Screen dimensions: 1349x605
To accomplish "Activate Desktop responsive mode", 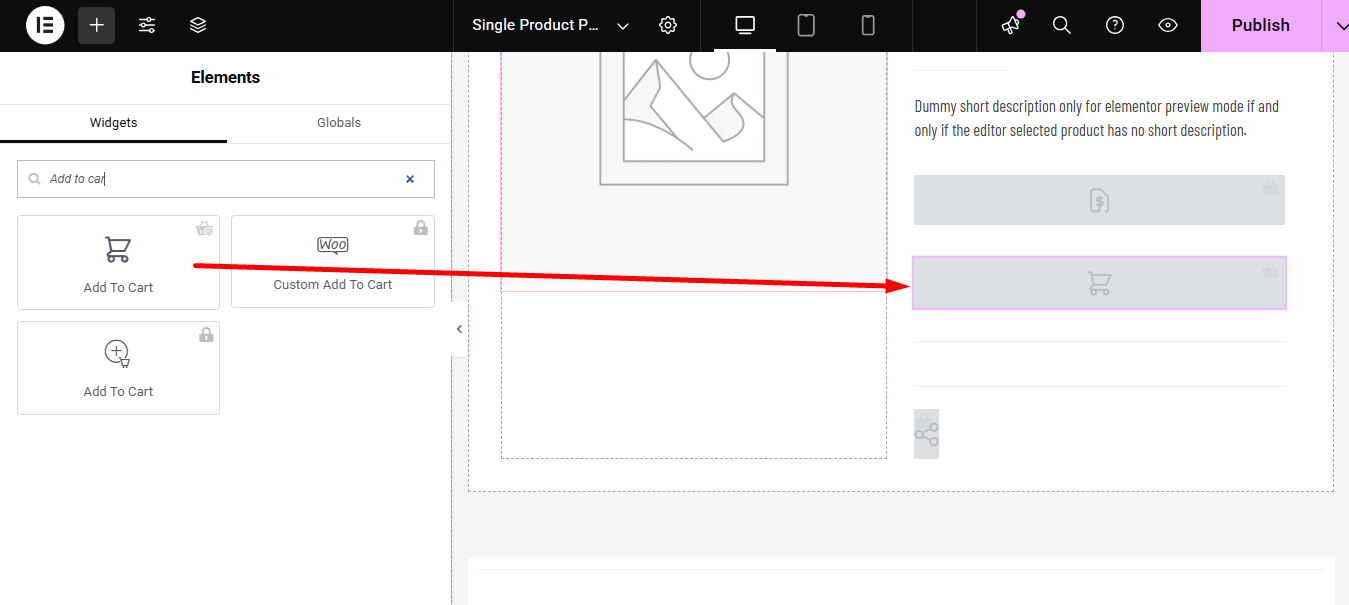I will coord(744,25).
